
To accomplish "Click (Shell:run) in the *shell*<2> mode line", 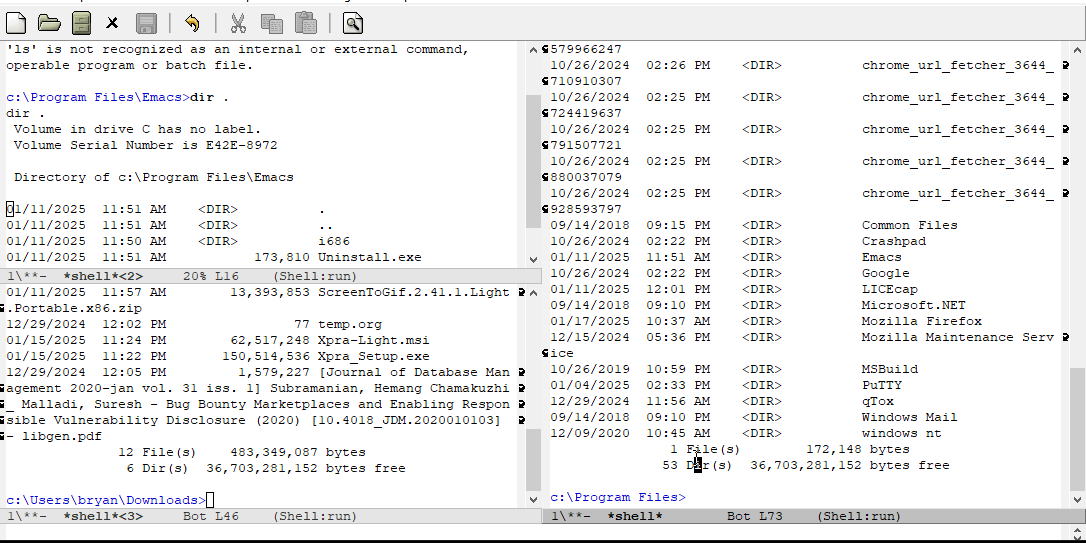I will point(315,276).
